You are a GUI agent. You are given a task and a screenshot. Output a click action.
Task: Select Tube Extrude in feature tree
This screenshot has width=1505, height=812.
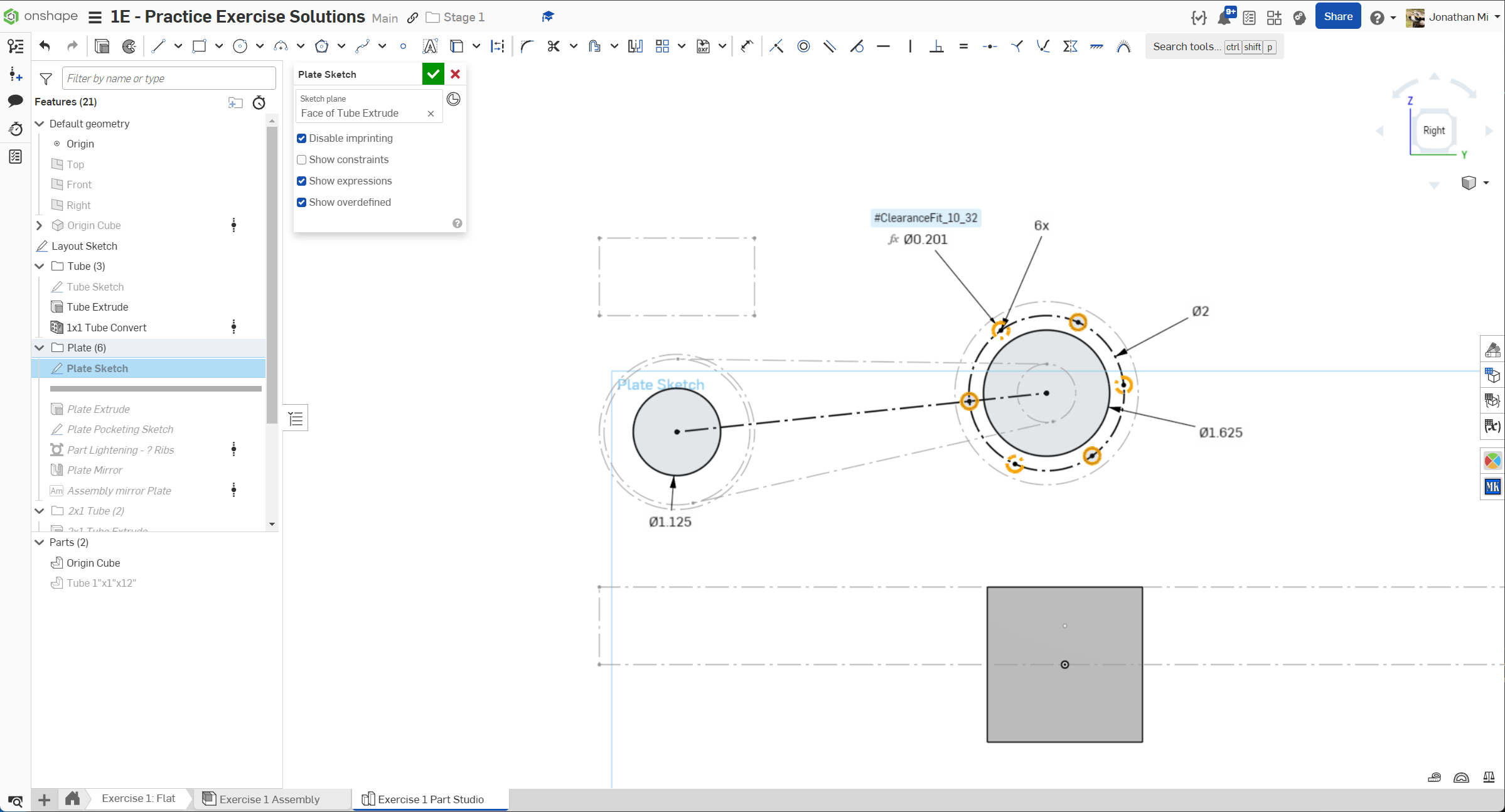pos(97,307)
